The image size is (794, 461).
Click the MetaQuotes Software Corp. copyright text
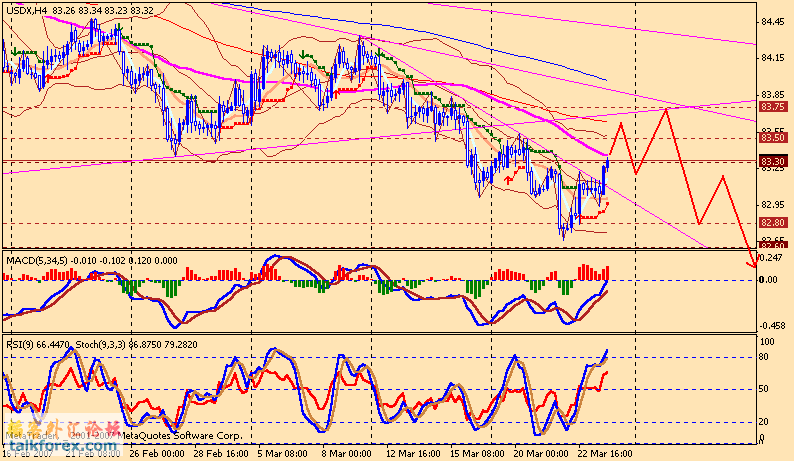(x=182, y=436)
